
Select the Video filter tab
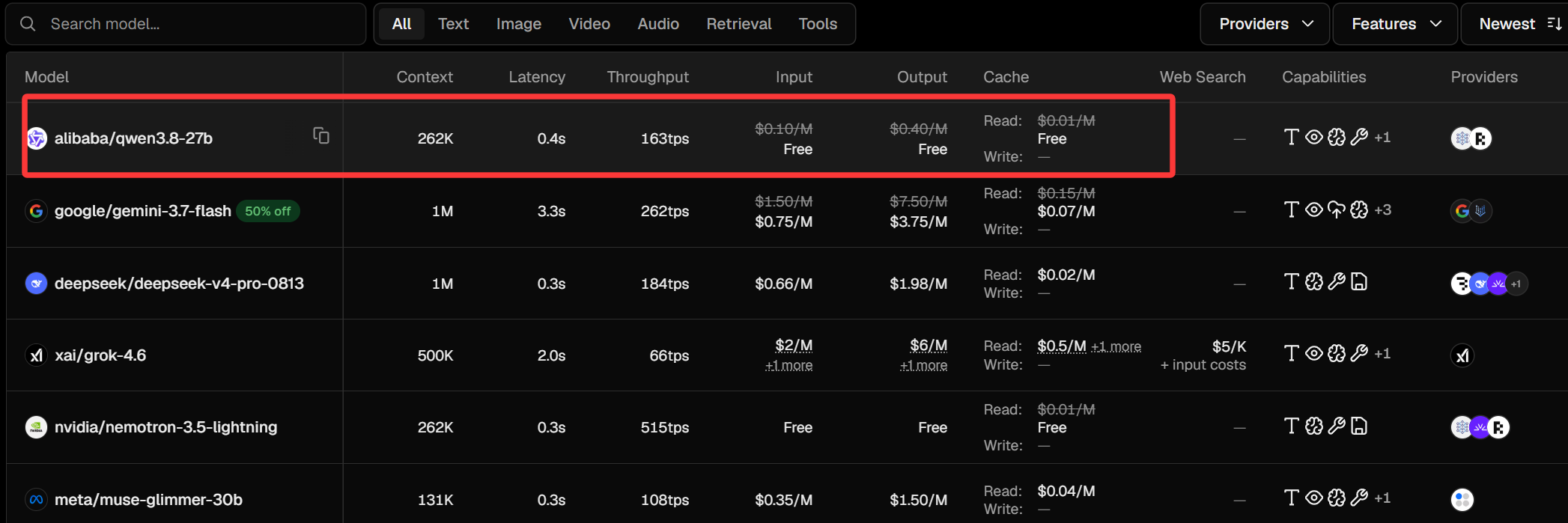(x=589, y=24)
